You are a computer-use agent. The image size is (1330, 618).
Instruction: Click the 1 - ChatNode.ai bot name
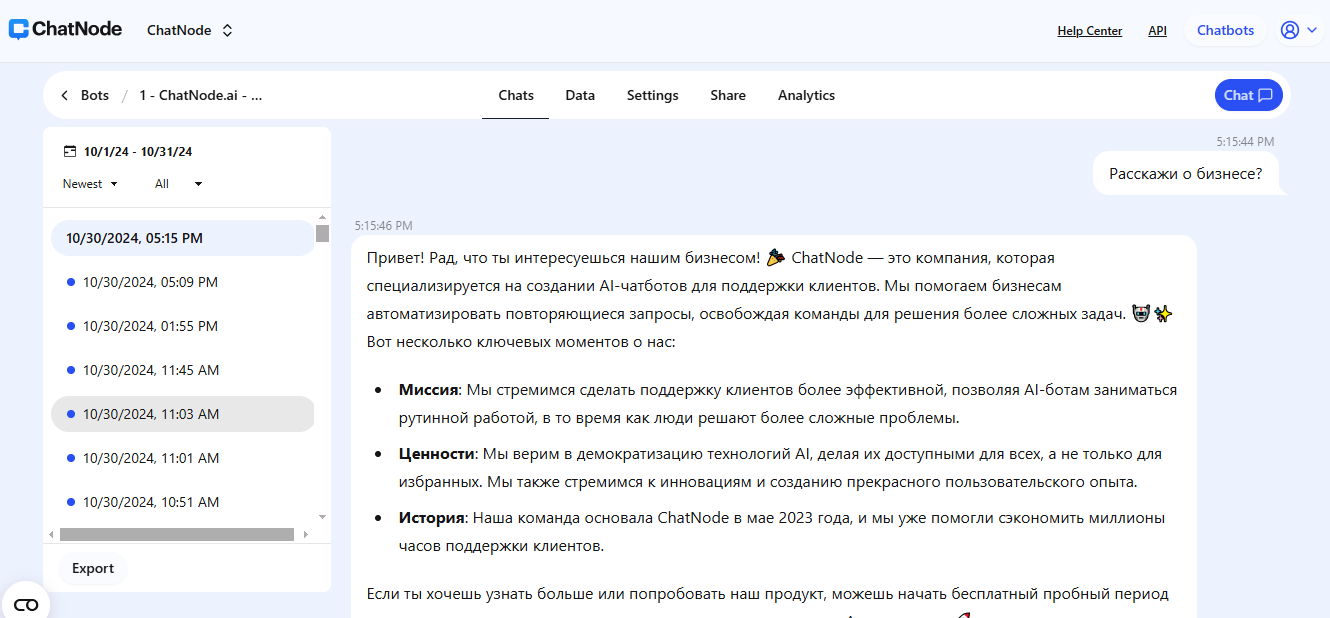(x=200, y=96)
